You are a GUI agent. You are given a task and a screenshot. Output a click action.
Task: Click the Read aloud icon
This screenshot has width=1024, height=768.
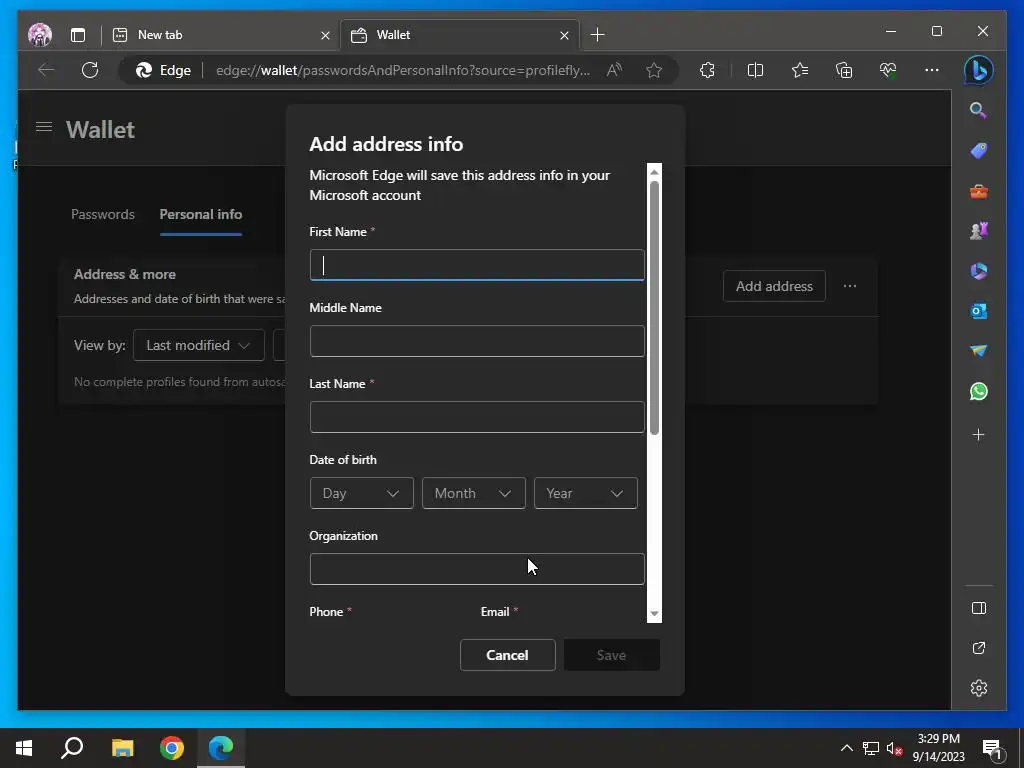click(x=614, y=70)
